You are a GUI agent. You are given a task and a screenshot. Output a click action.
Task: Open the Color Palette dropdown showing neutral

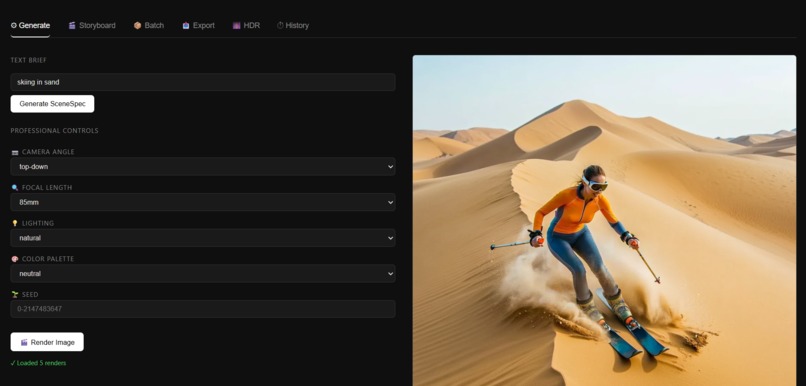tap(203, 273)
